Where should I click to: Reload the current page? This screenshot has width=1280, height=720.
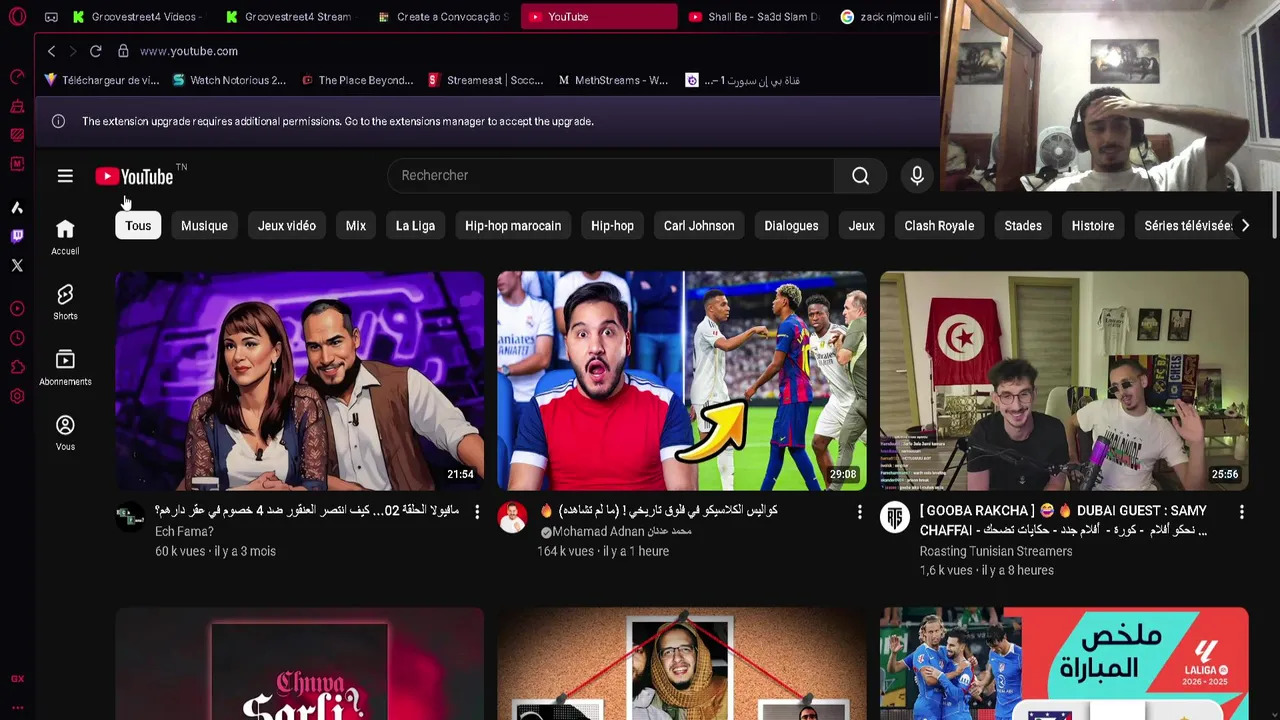point(95,51)
